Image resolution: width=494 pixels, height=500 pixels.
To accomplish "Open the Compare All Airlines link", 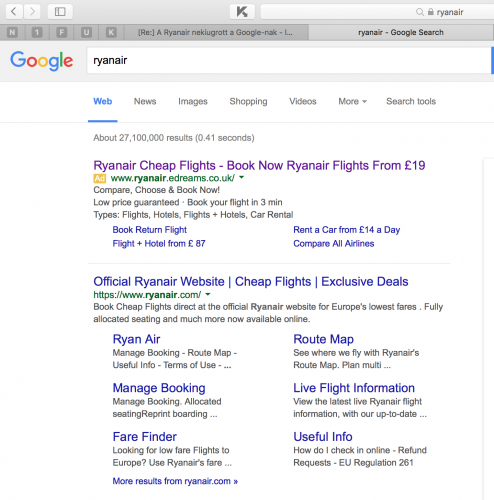I will click(334, 244).
